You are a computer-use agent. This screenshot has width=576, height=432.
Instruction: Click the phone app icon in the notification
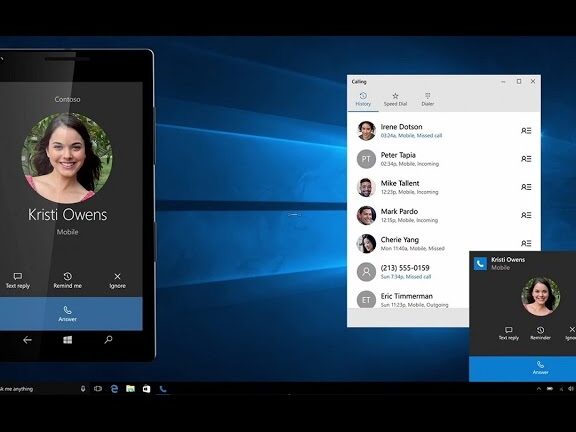click(x=480, y=263)
